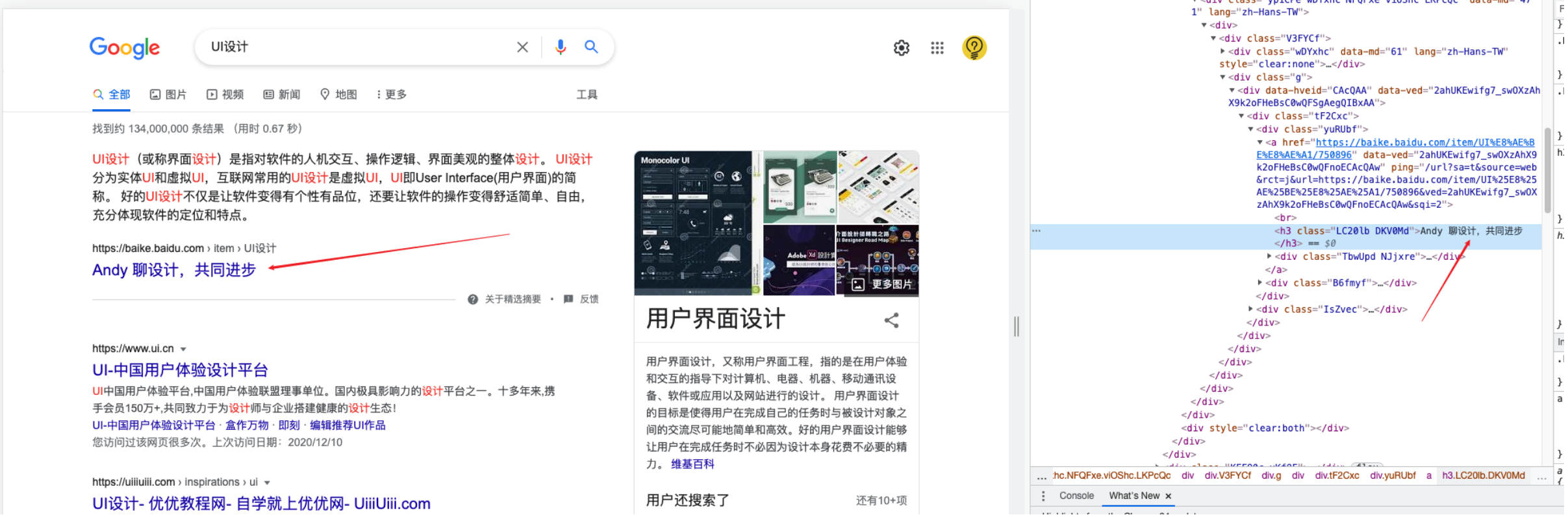Open the 更多 search options menu

[x=392, y=95]
